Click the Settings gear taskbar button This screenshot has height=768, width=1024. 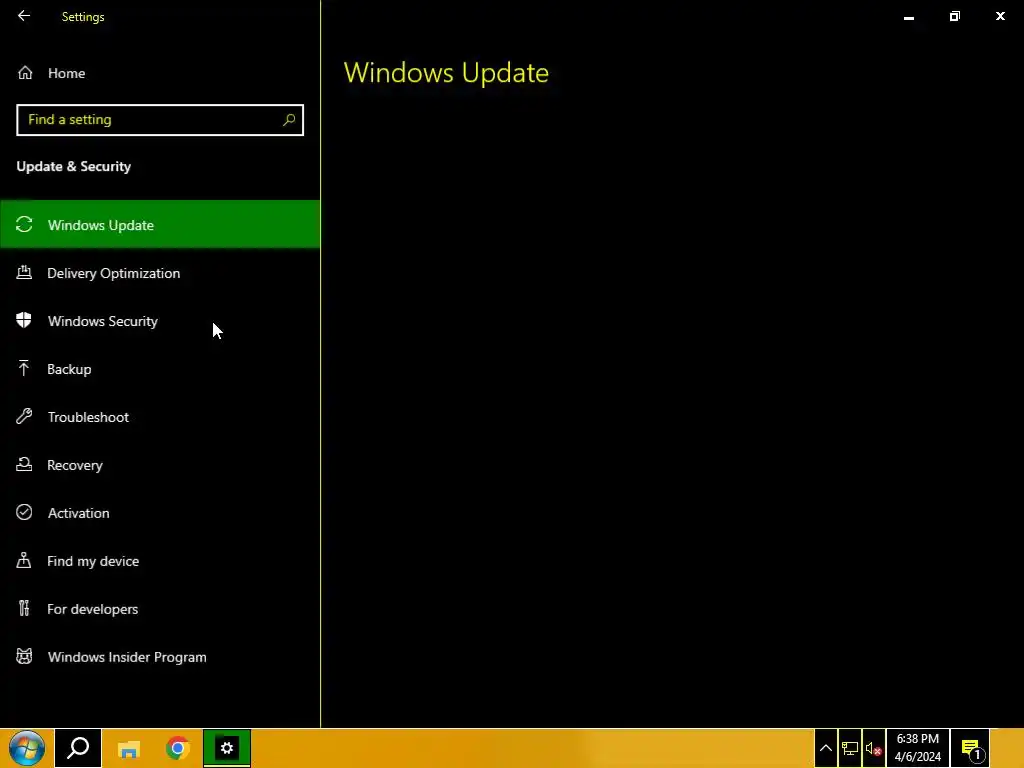pos(227,748)
